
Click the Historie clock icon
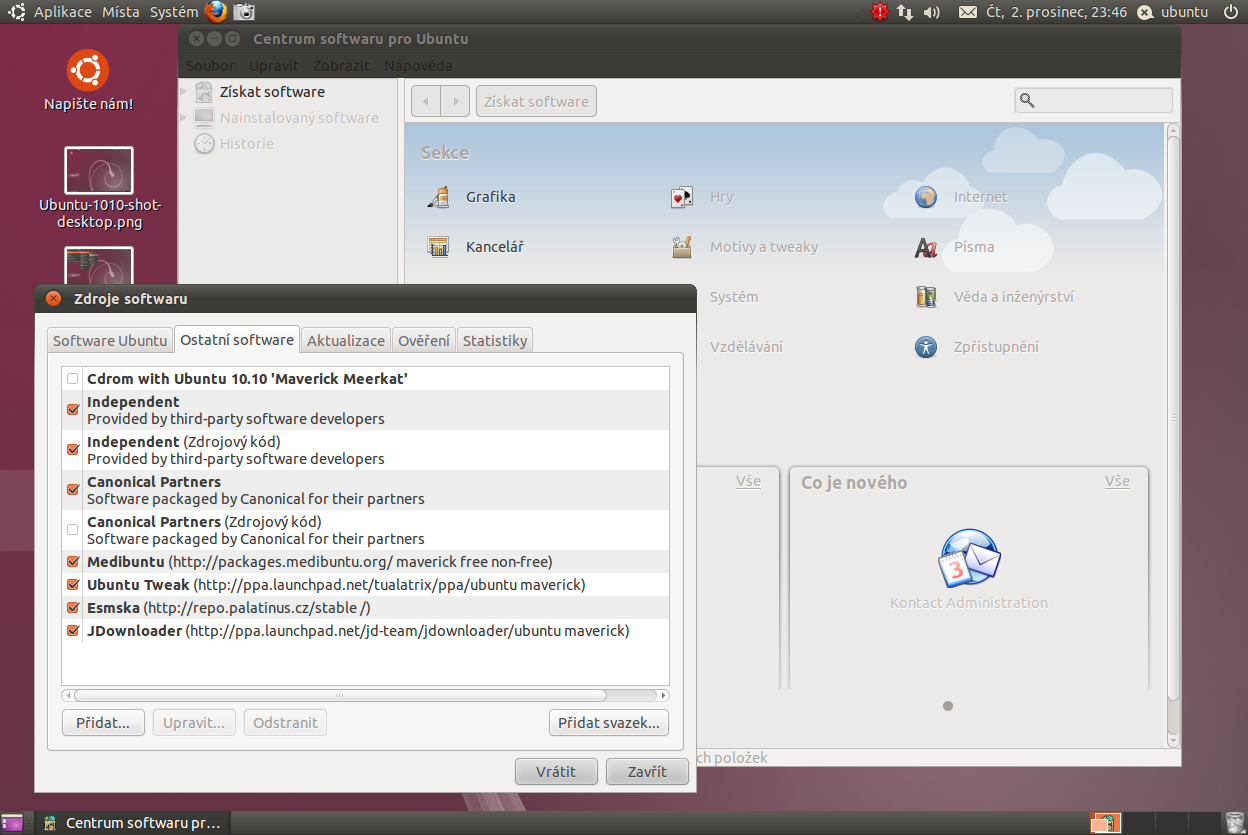click(x=204, y=144)
